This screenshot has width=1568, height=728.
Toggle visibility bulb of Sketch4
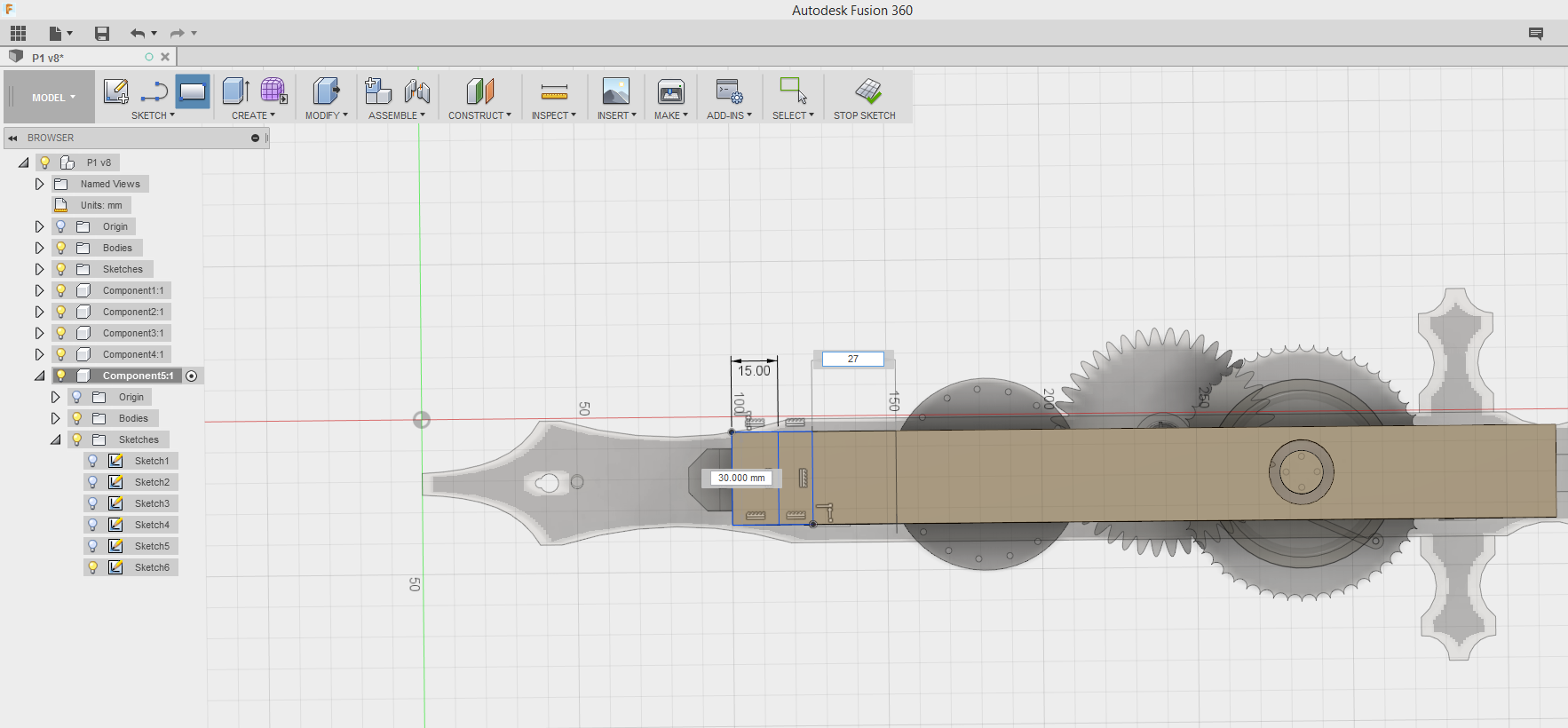[x=92, y=525]
